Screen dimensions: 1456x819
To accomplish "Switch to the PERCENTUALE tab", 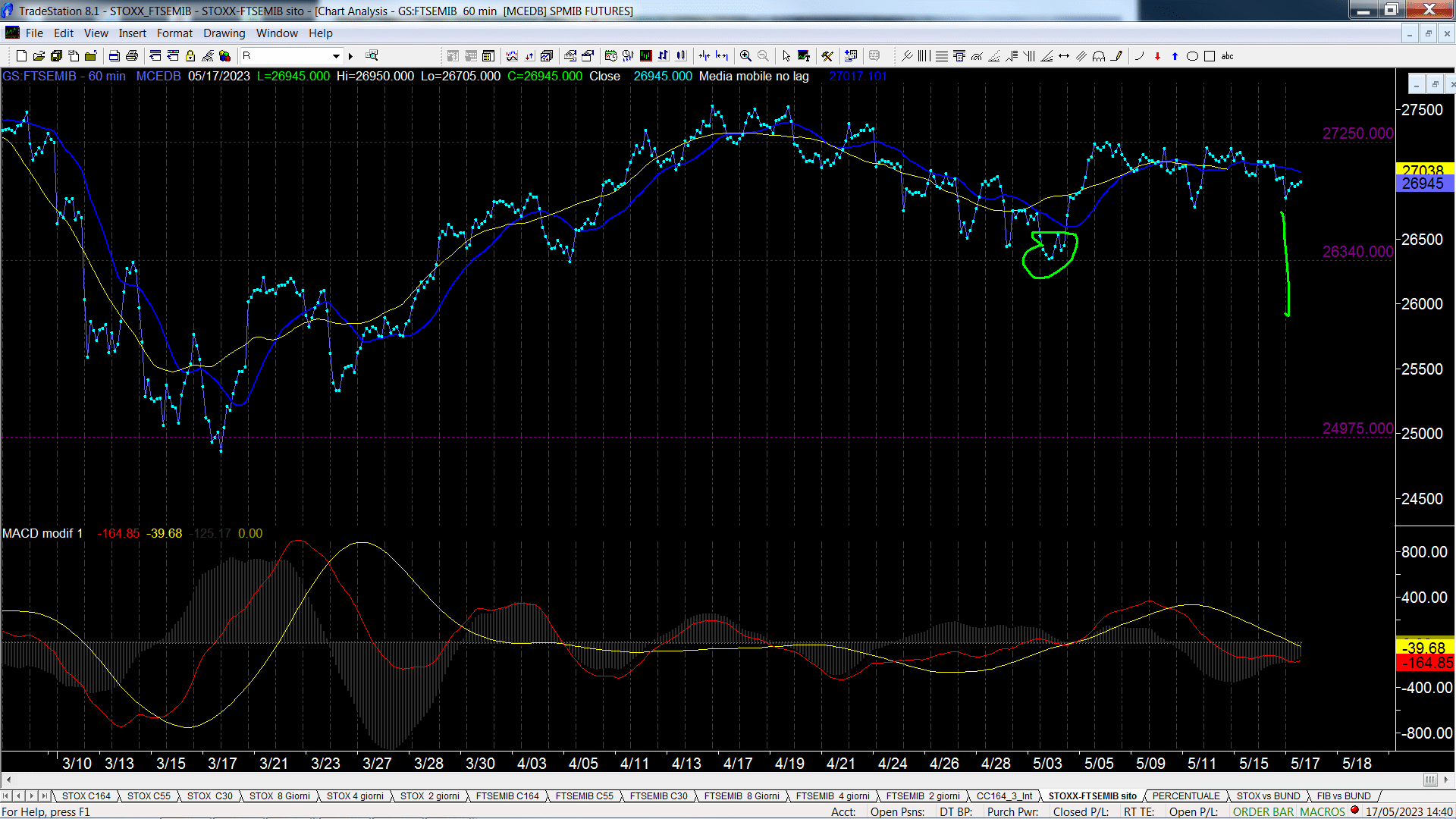I will click(x=1186, y=795).
